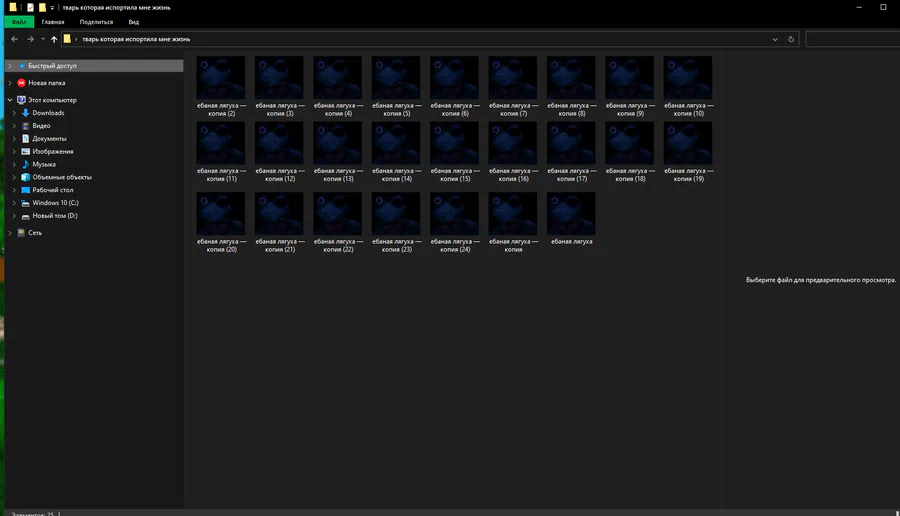This screenshot has height=516, width=900.
Task: Select file ебаная лягуха — копия (20)
Action: [x=221, y=223]
